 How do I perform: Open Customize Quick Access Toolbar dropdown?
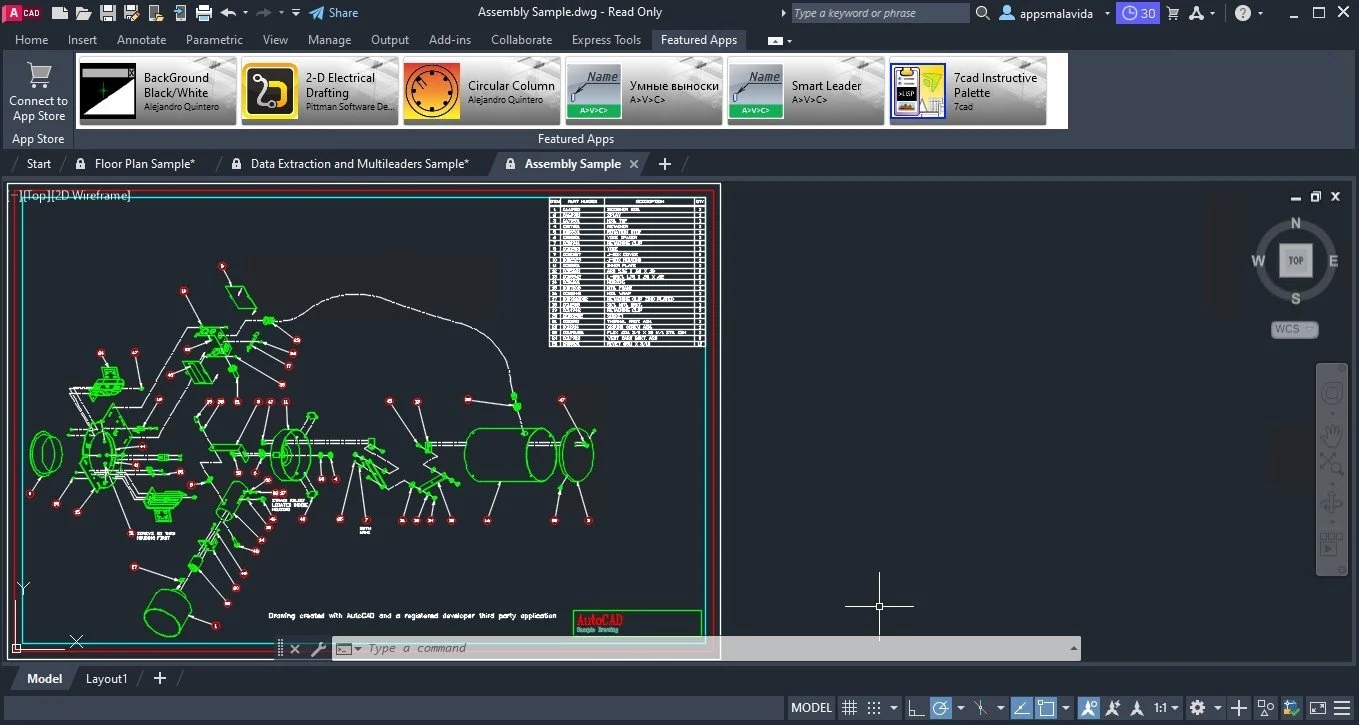point(296,13)
